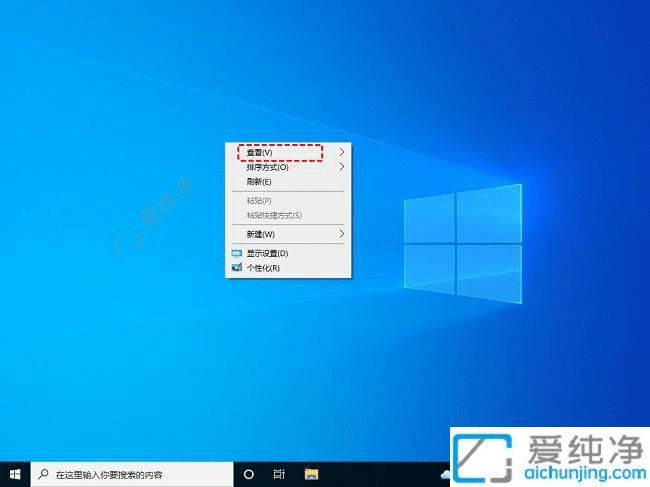Click the search magnifier icon in the taskbar
Image resolution: width=650 pixels, height=487 pixels.
(43, 474)
